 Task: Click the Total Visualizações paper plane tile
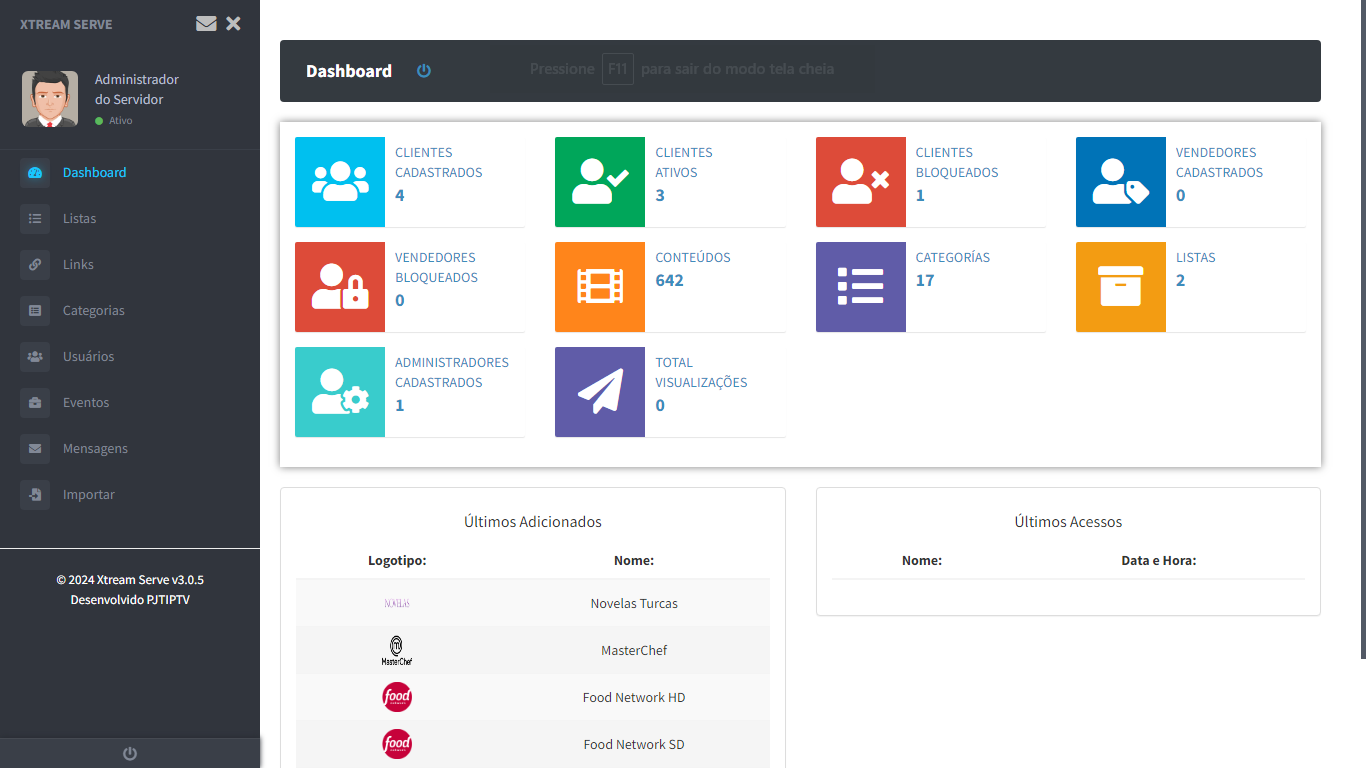pos(600,392)
